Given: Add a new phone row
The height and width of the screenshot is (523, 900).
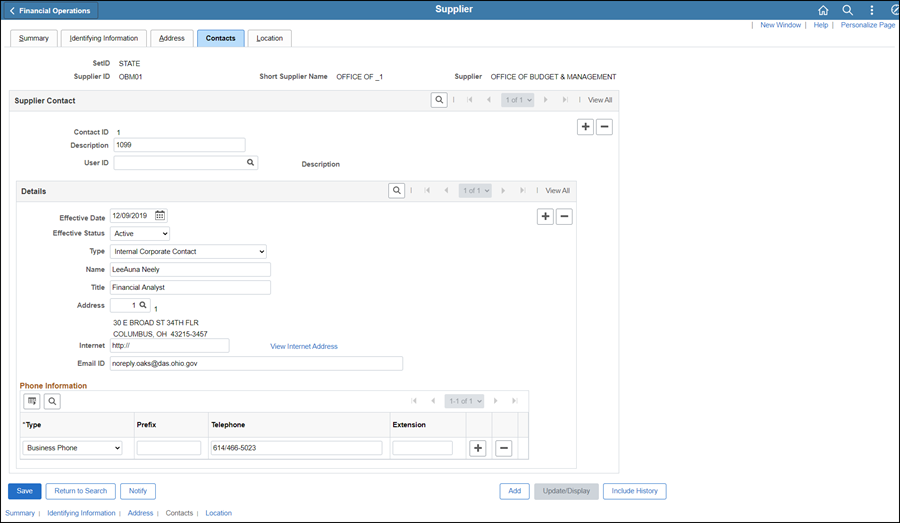Looking at the screenshot, I should (478, 448).
